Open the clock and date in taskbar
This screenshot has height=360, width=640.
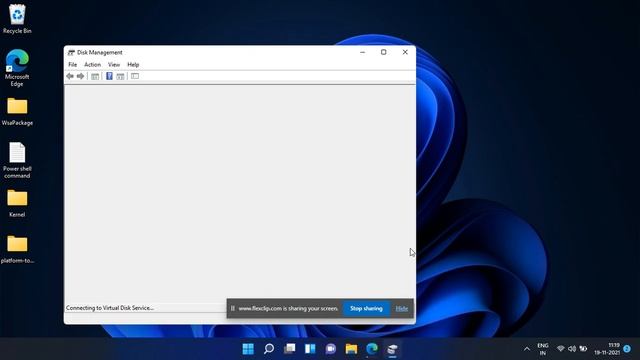pos(607,349)
